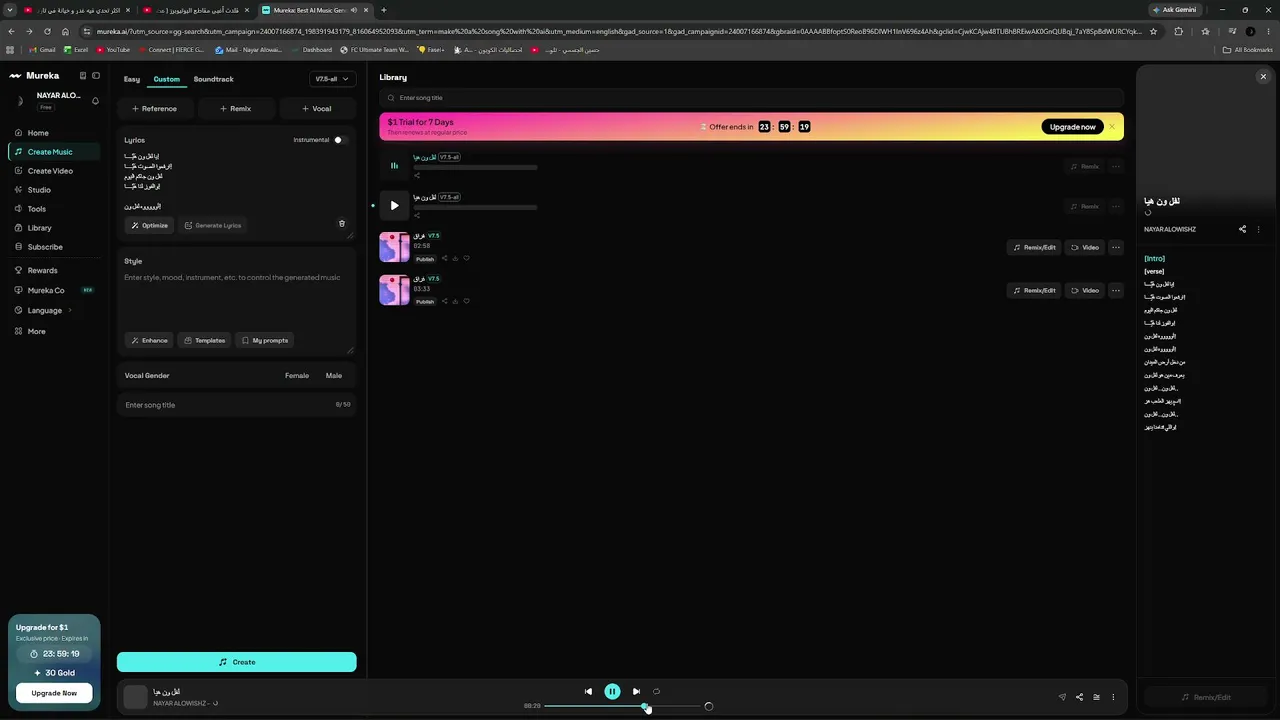Dismiss the $1 trial offer banner
This screenshot has width=1280, height=720.
click(1112, 127)
